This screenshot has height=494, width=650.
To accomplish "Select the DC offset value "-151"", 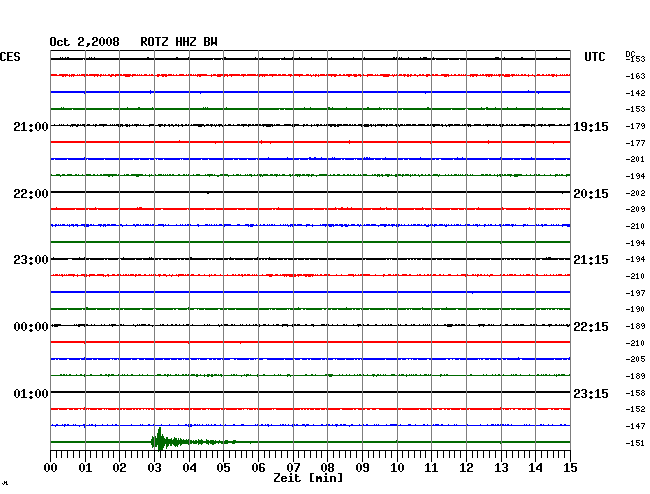I will coord(635,443).
